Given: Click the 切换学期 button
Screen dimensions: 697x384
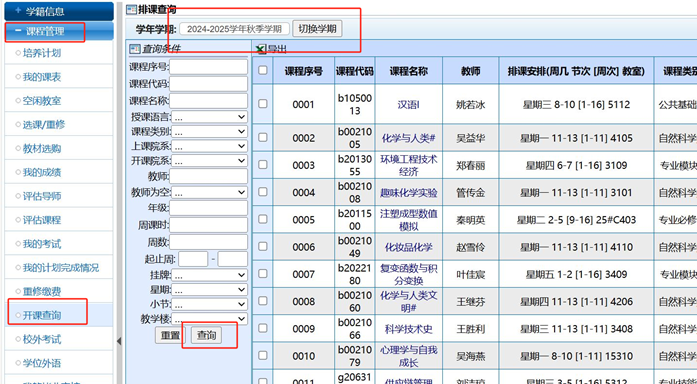Looking at the screenshot, I should [317, 29].
